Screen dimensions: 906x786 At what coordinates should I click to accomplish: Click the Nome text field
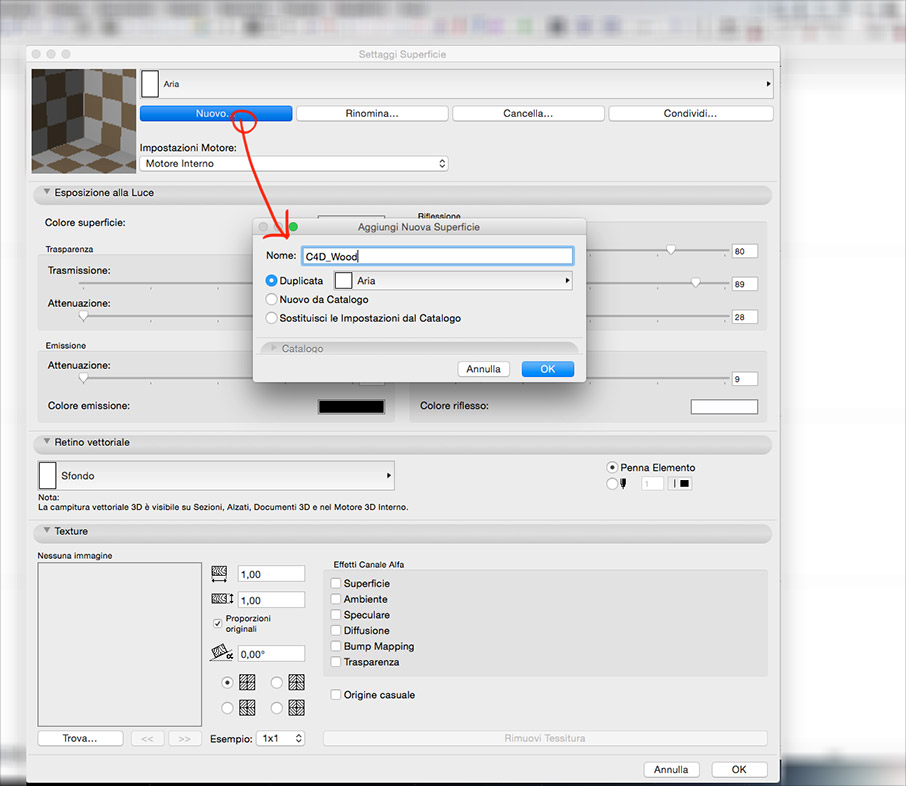[x=437, y=256]
